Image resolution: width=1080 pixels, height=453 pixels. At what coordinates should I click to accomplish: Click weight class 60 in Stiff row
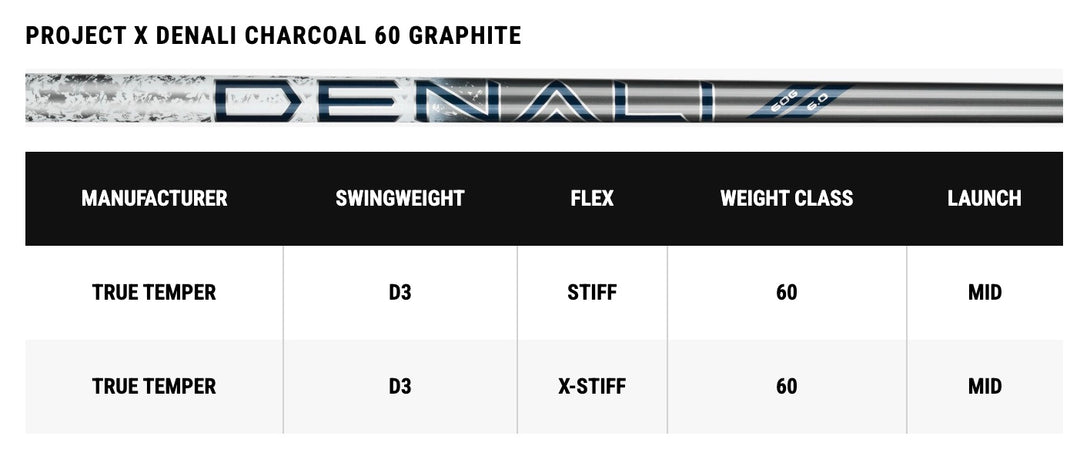pos(787,292)
